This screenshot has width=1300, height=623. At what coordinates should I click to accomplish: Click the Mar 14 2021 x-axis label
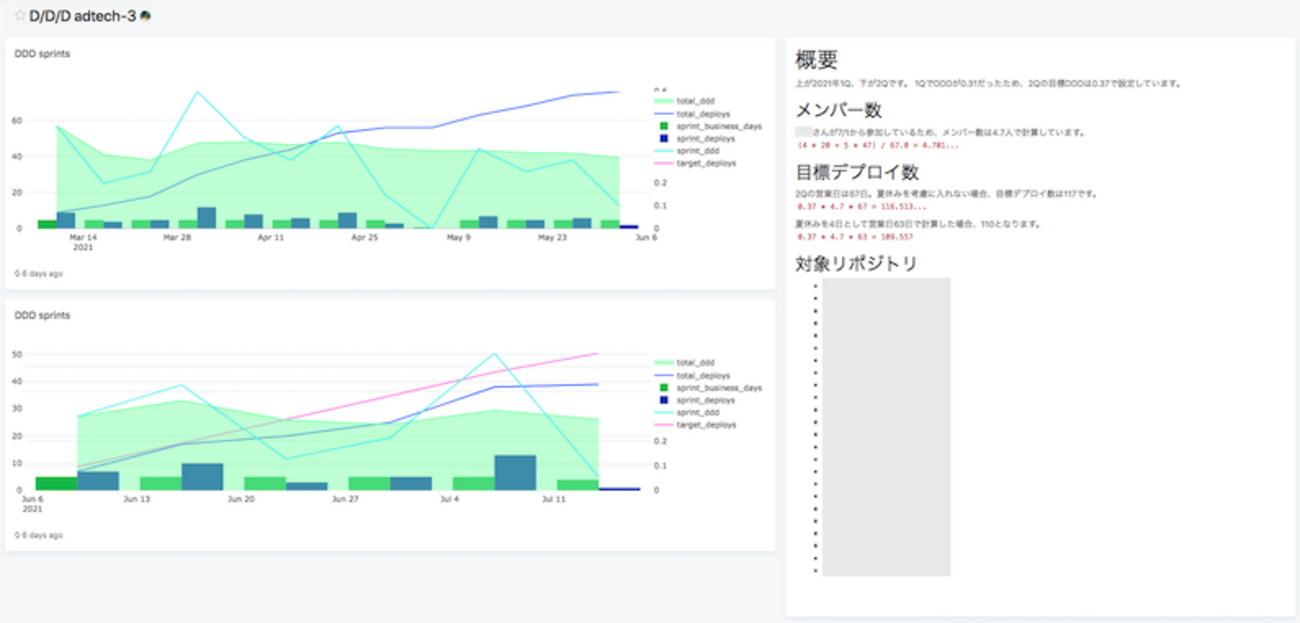coord(82,243)
